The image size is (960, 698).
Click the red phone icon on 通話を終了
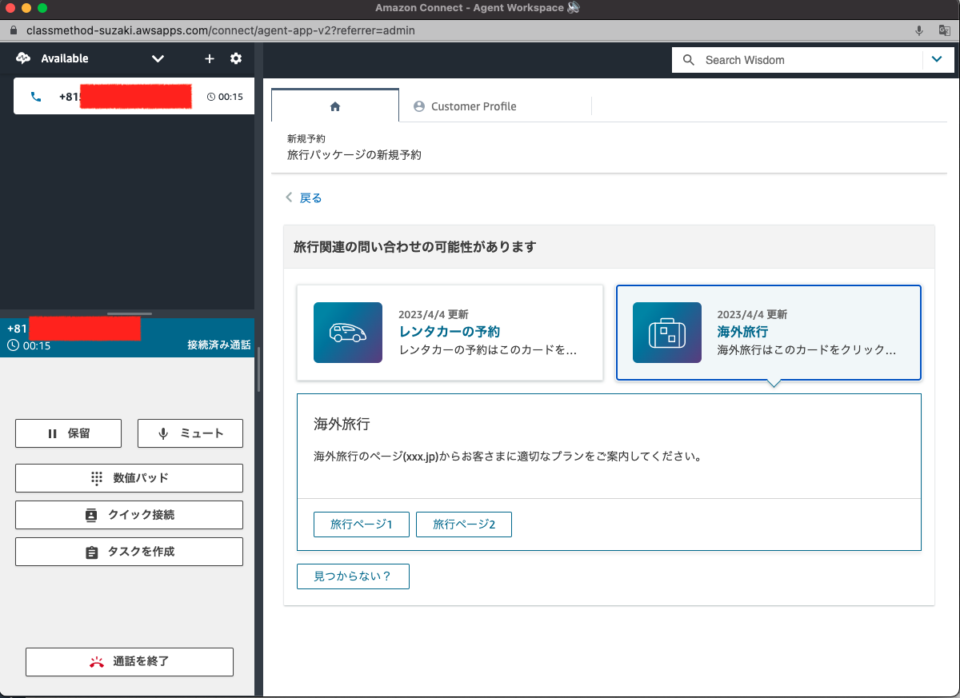[x=95, y=661]
